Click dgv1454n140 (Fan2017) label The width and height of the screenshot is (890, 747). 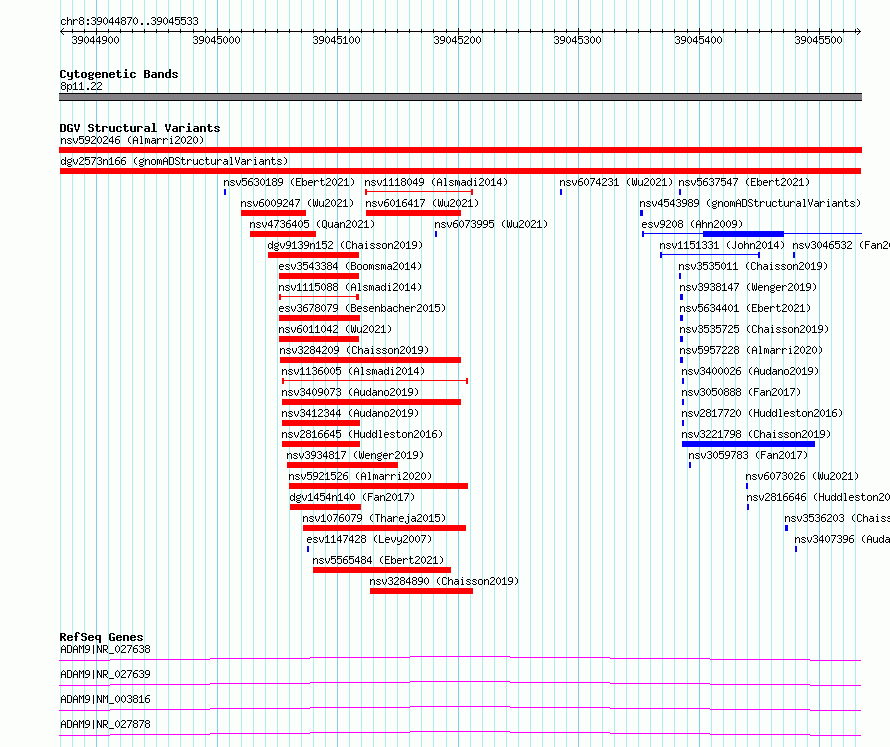point(352,497)
